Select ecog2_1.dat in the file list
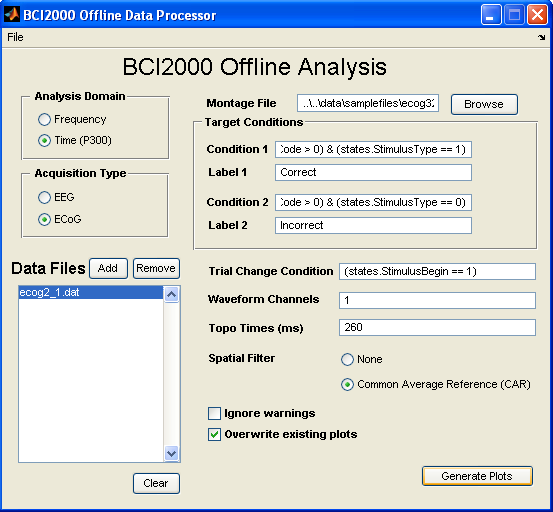 (x=91, y=293)
